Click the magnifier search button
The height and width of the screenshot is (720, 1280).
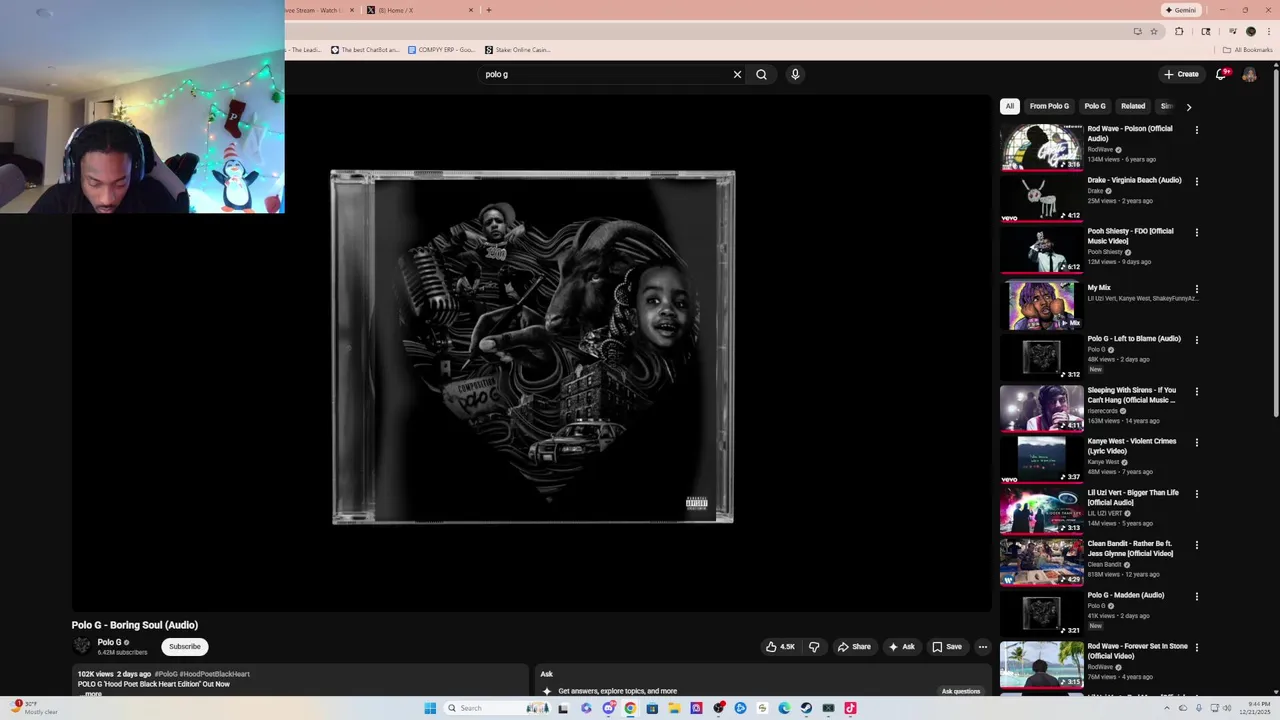coord(761,74)
